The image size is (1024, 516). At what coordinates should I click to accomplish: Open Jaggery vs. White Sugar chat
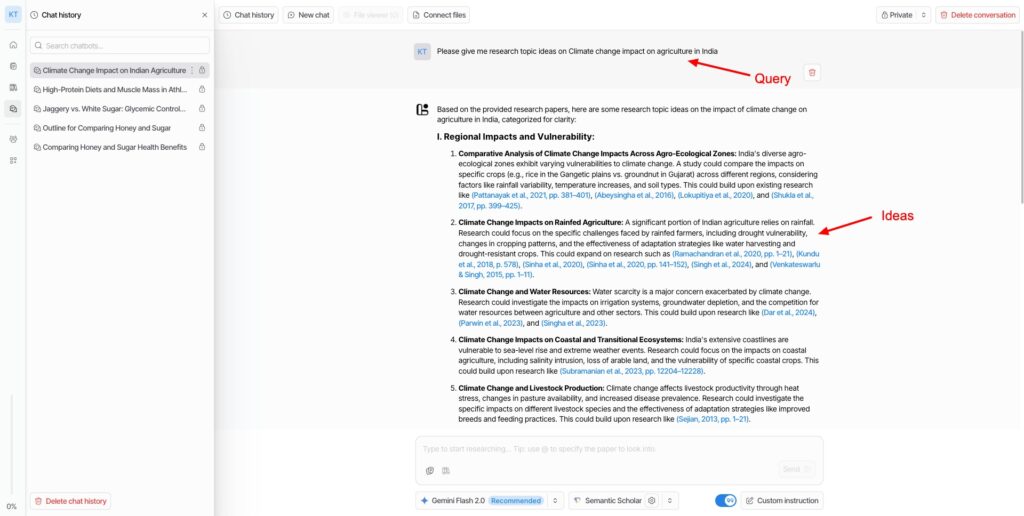(x=120, y=108)
